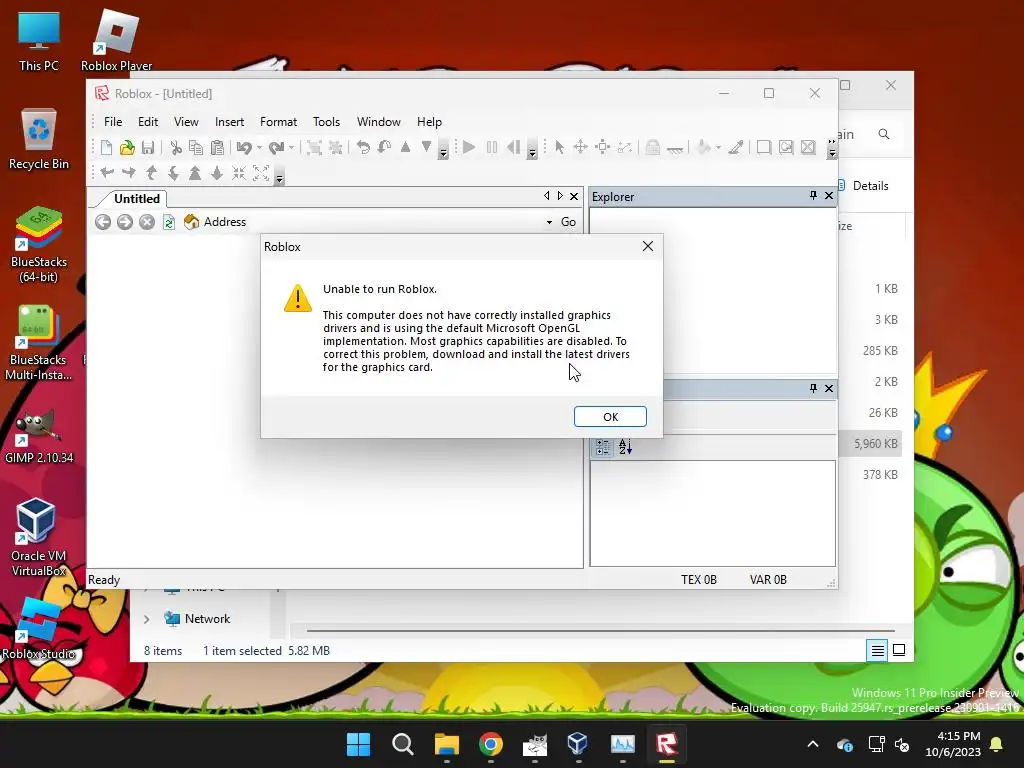Viewport: 1024px width, 768px height.
Task: Open the Address bar dropdown arrow
Action: [x=549, y=222]
